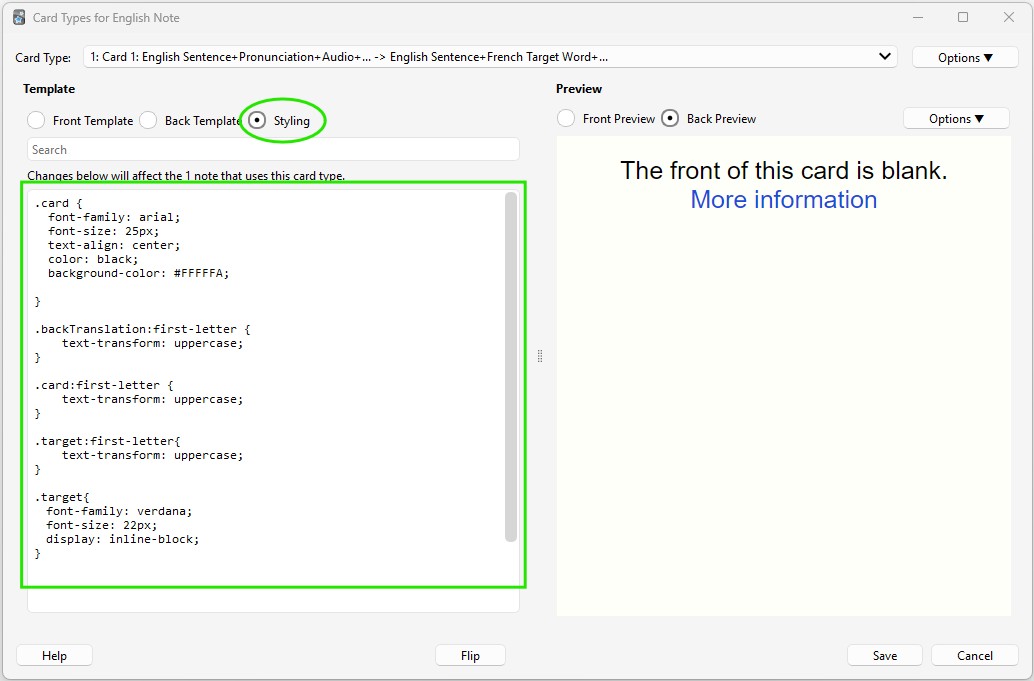1034x681 pixels.
Task: Open the Preview Options dropdown menu
Action: (956, 119)
